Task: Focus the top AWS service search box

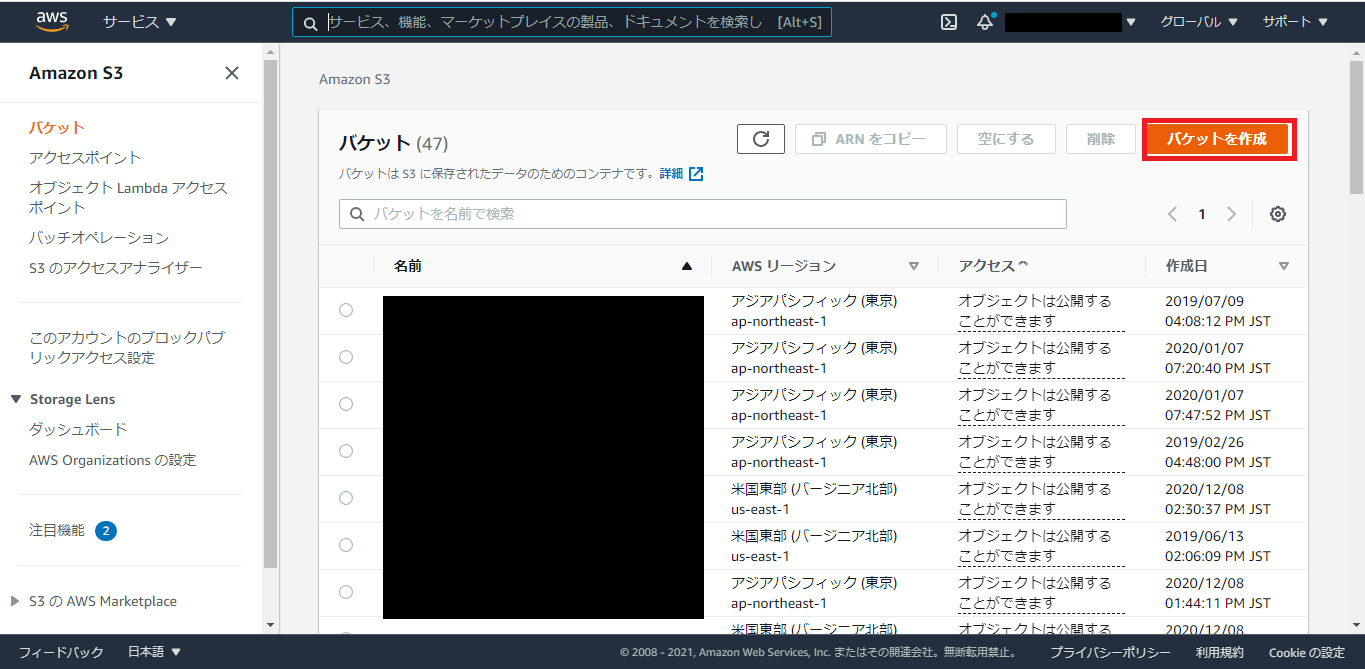Action: [561, 22]
